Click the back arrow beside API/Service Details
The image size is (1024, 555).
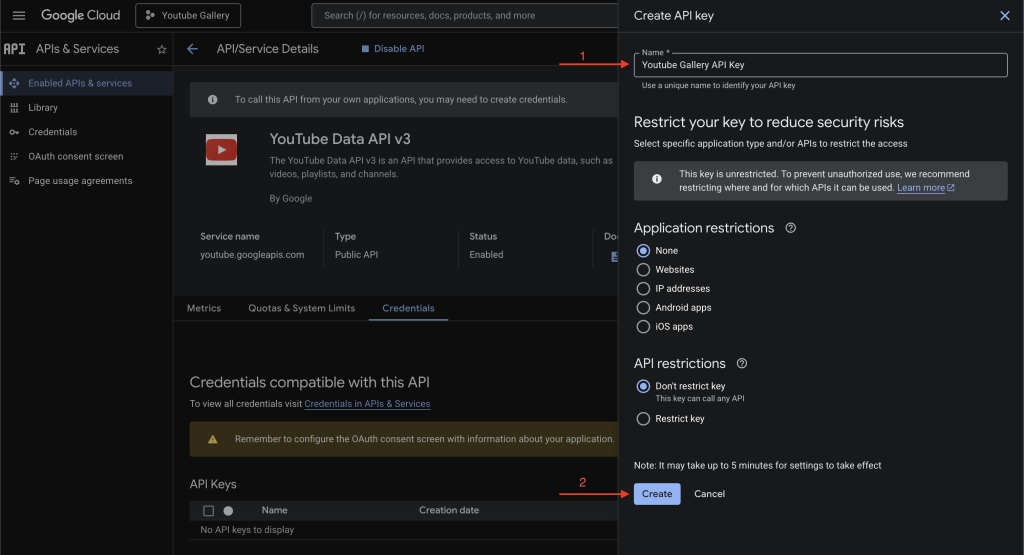(192, 49)
